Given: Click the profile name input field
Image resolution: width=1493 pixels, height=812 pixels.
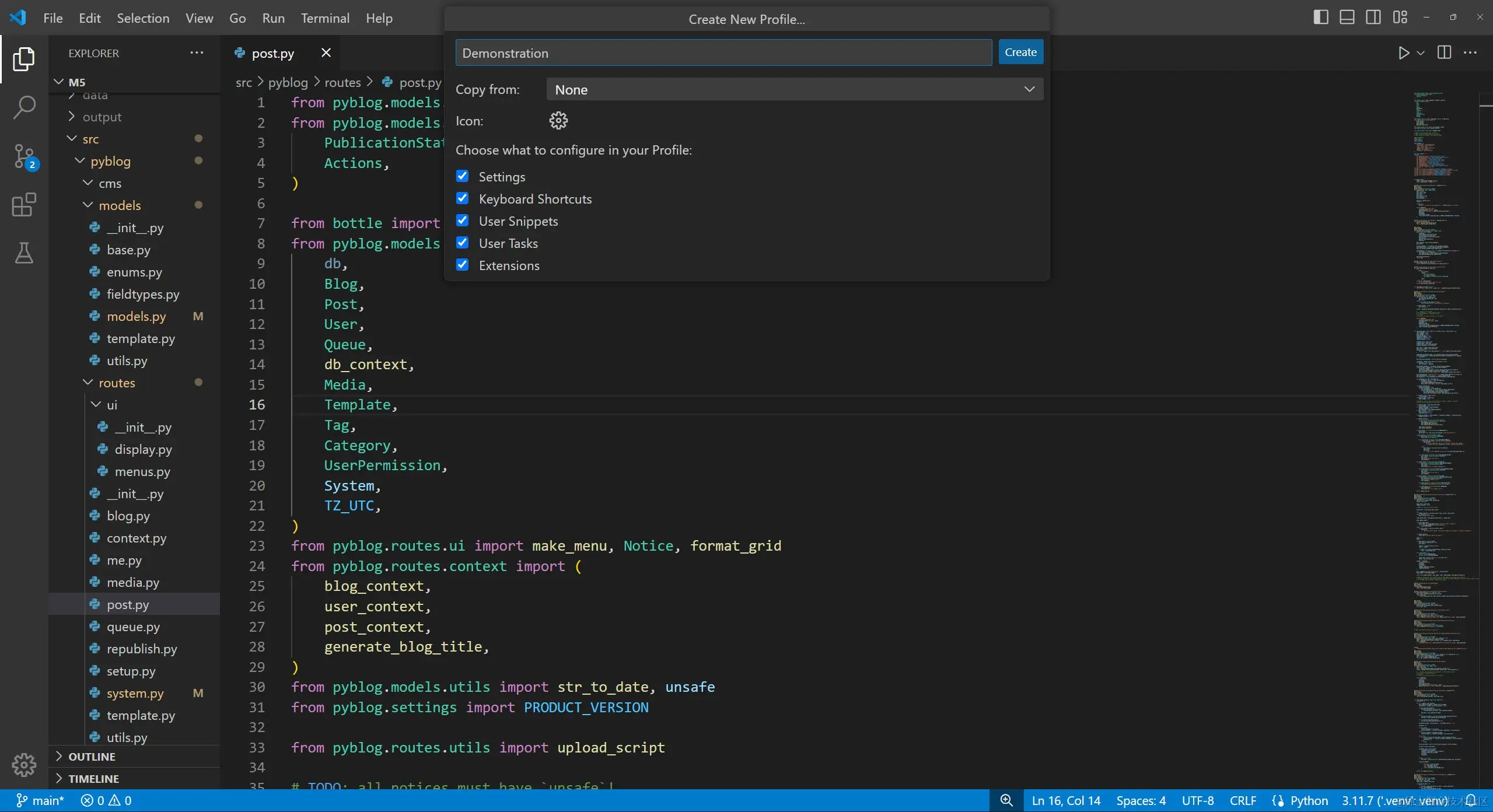Looking at the screenshot, I should 723,53.
